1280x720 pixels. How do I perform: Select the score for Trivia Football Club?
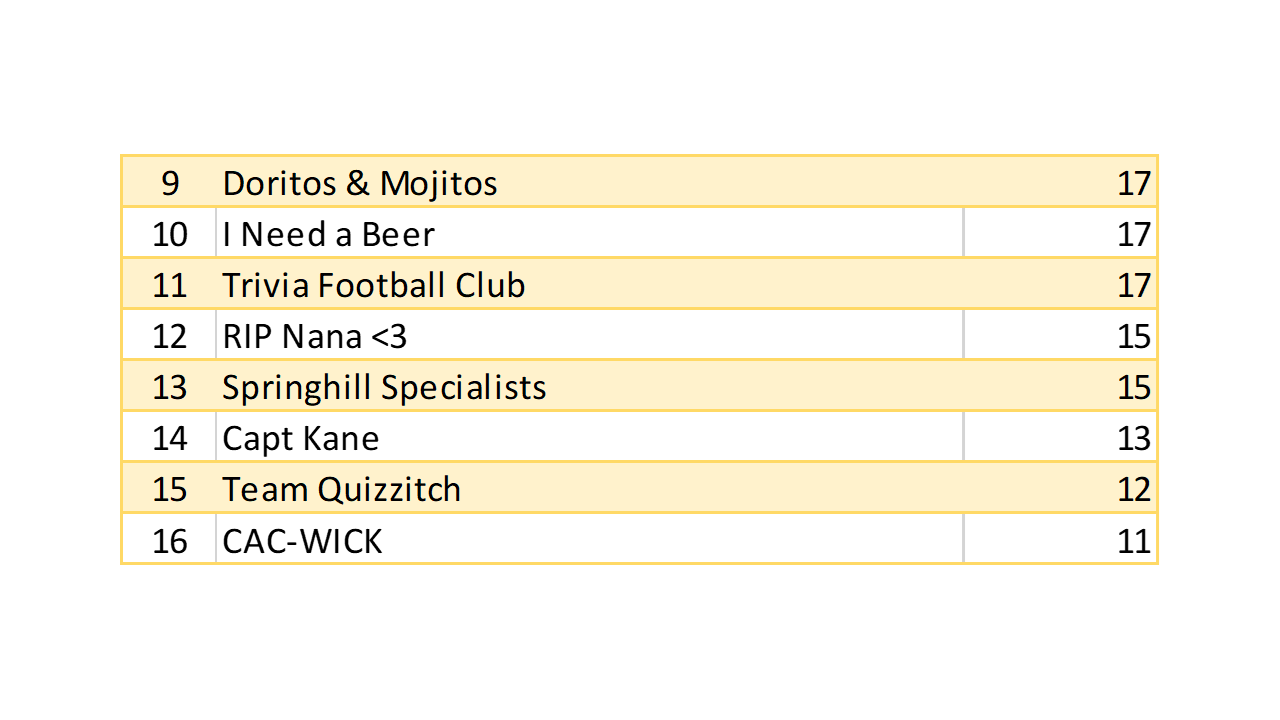point(1134,285)
